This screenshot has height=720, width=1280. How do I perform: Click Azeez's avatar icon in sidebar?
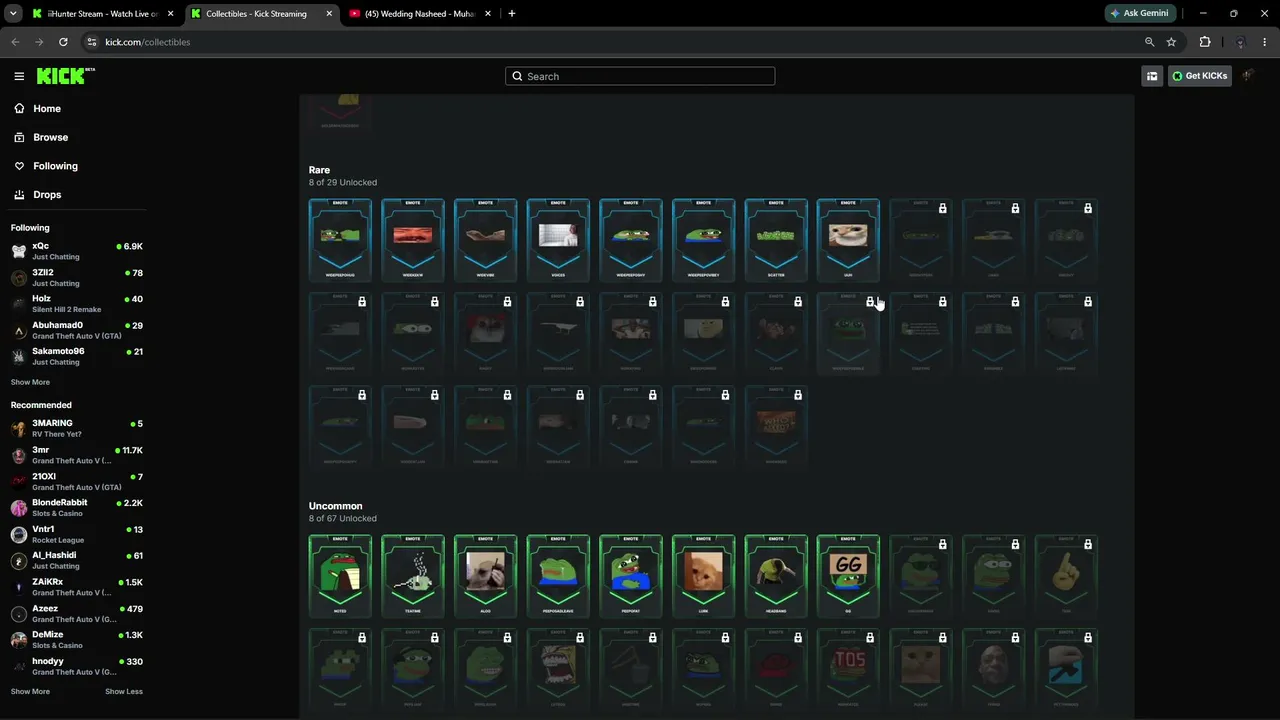tap(19, 614)
